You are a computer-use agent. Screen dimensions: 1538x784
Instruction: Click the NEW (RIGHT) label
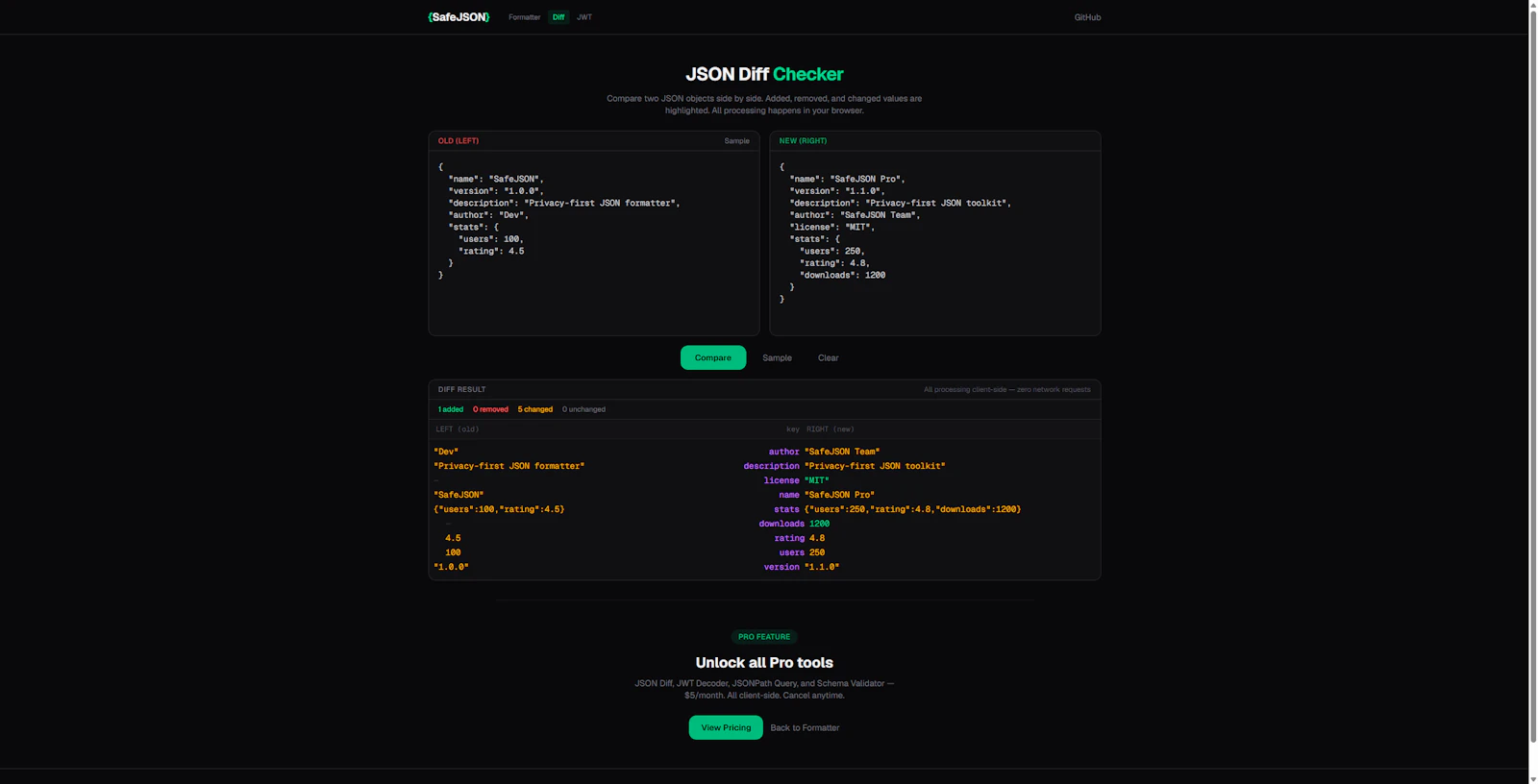coord(803,141)
